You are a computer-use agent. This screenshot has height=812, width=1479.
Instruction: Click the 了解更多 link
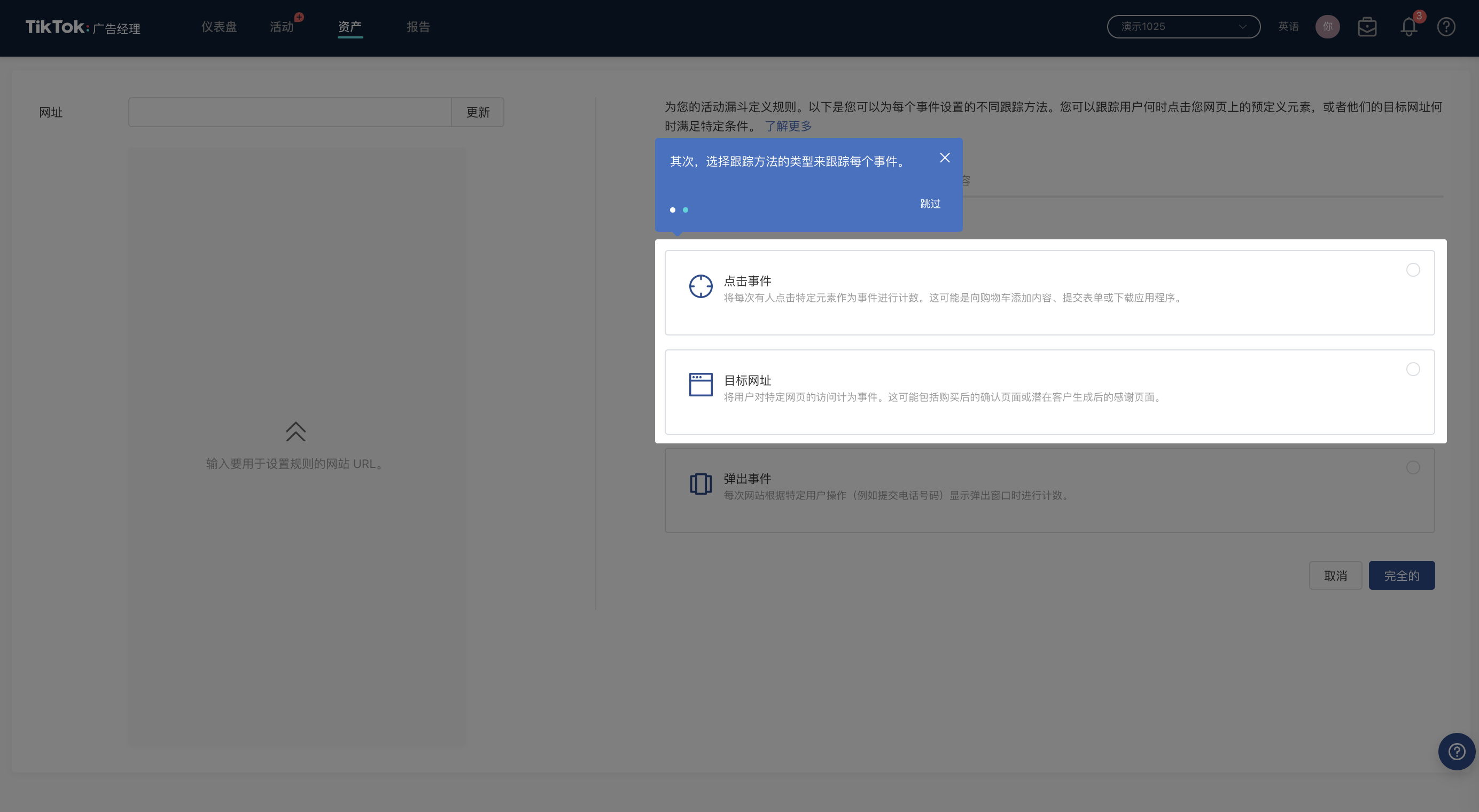788,126
